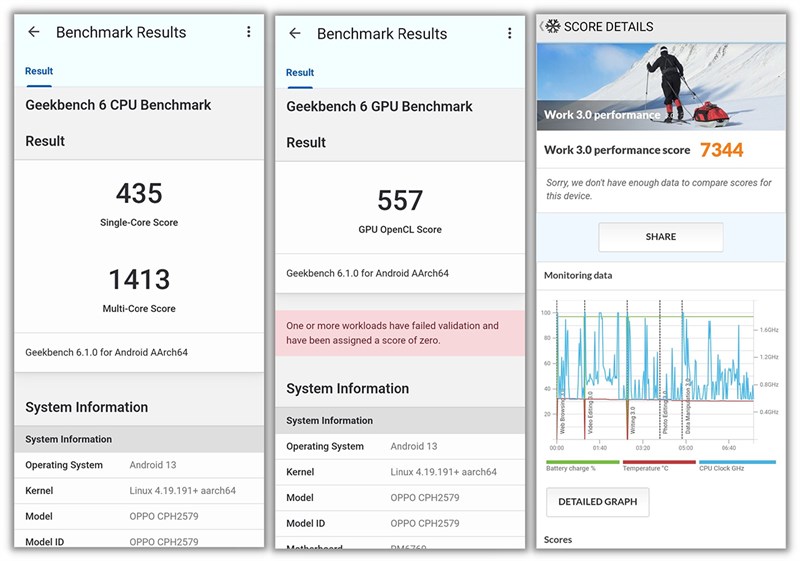Tap the Monitoring data heading
800x561 pixels.
(x=578, y=275)
